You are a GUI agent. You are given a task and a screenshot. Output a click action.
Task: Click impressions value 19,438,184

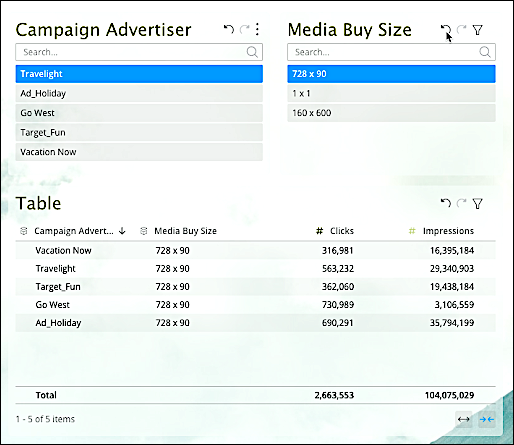pyautogui.click(x=452, y=286)
